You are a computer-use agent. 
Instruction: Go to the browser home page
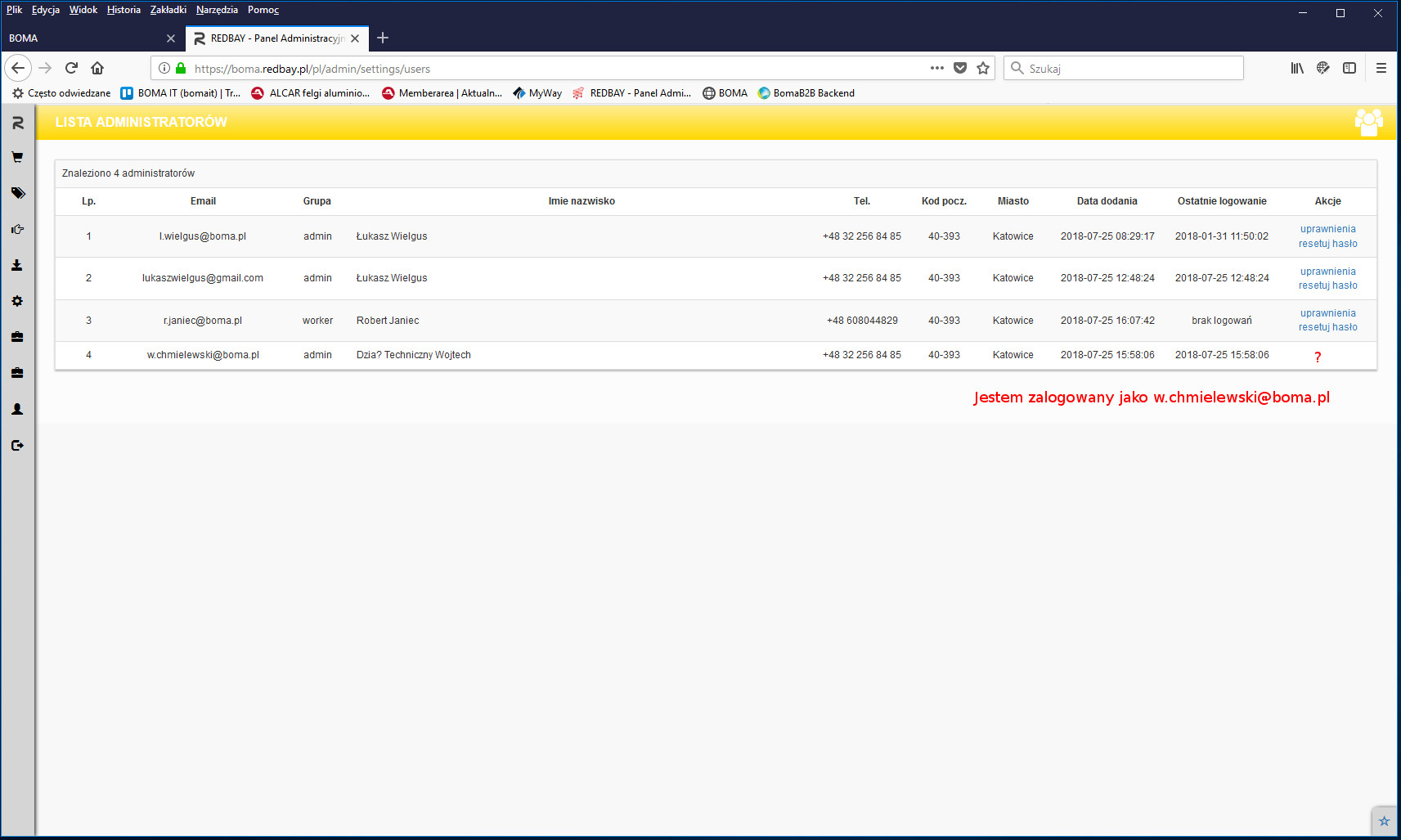pyautogui.click(x=97, y=68)
